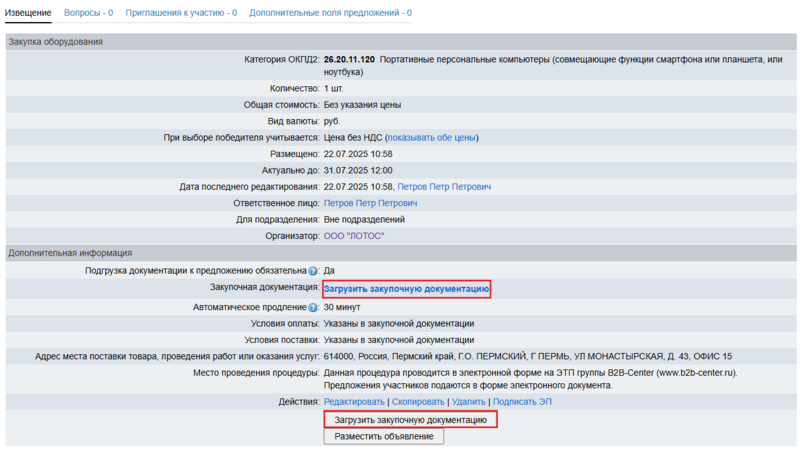Screen dimensions: 800x452
Task: Click Скопировать action link
Action: (x=418, y=402)
